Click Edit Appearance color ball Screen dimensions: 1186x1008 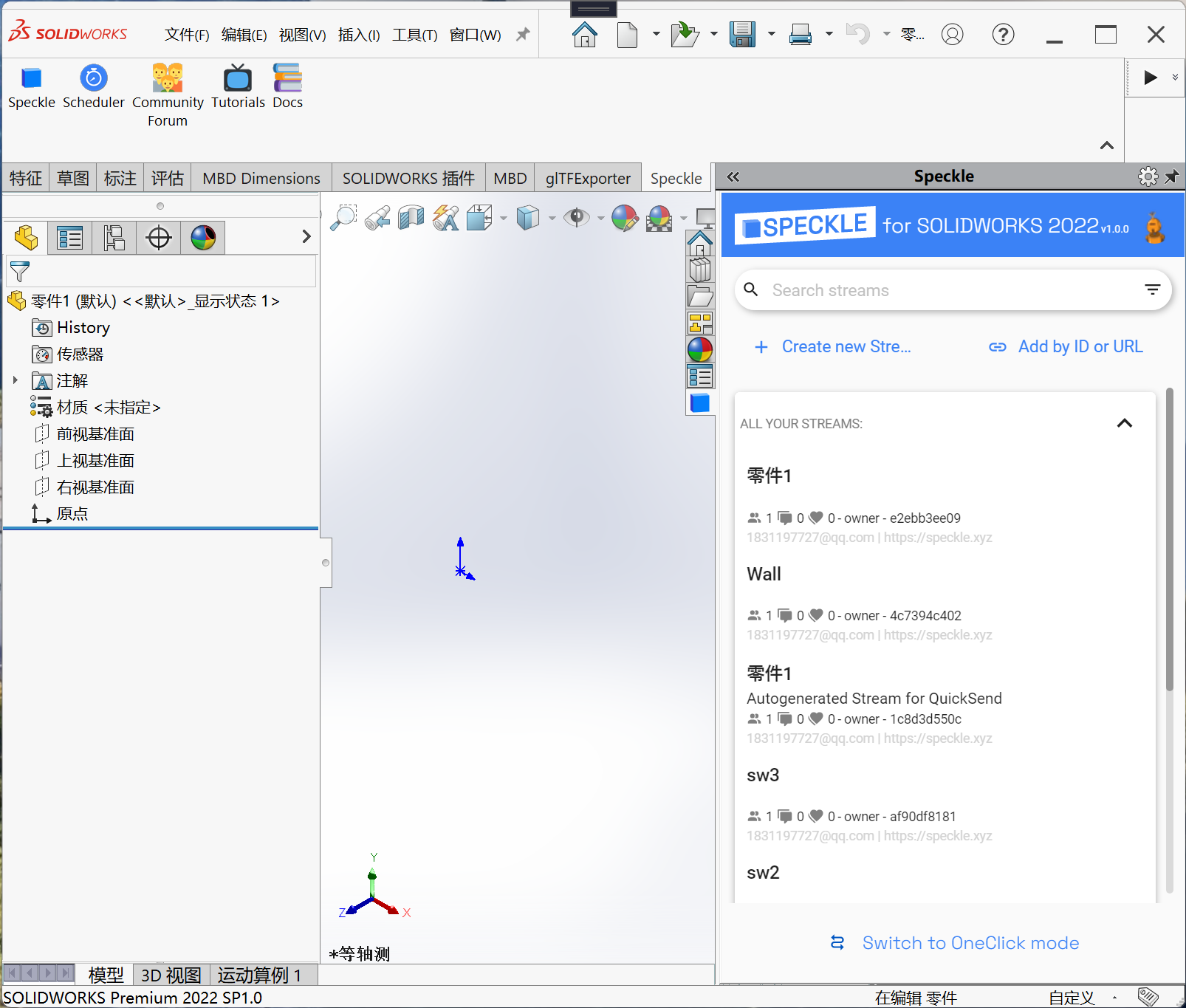coord(625,218)
